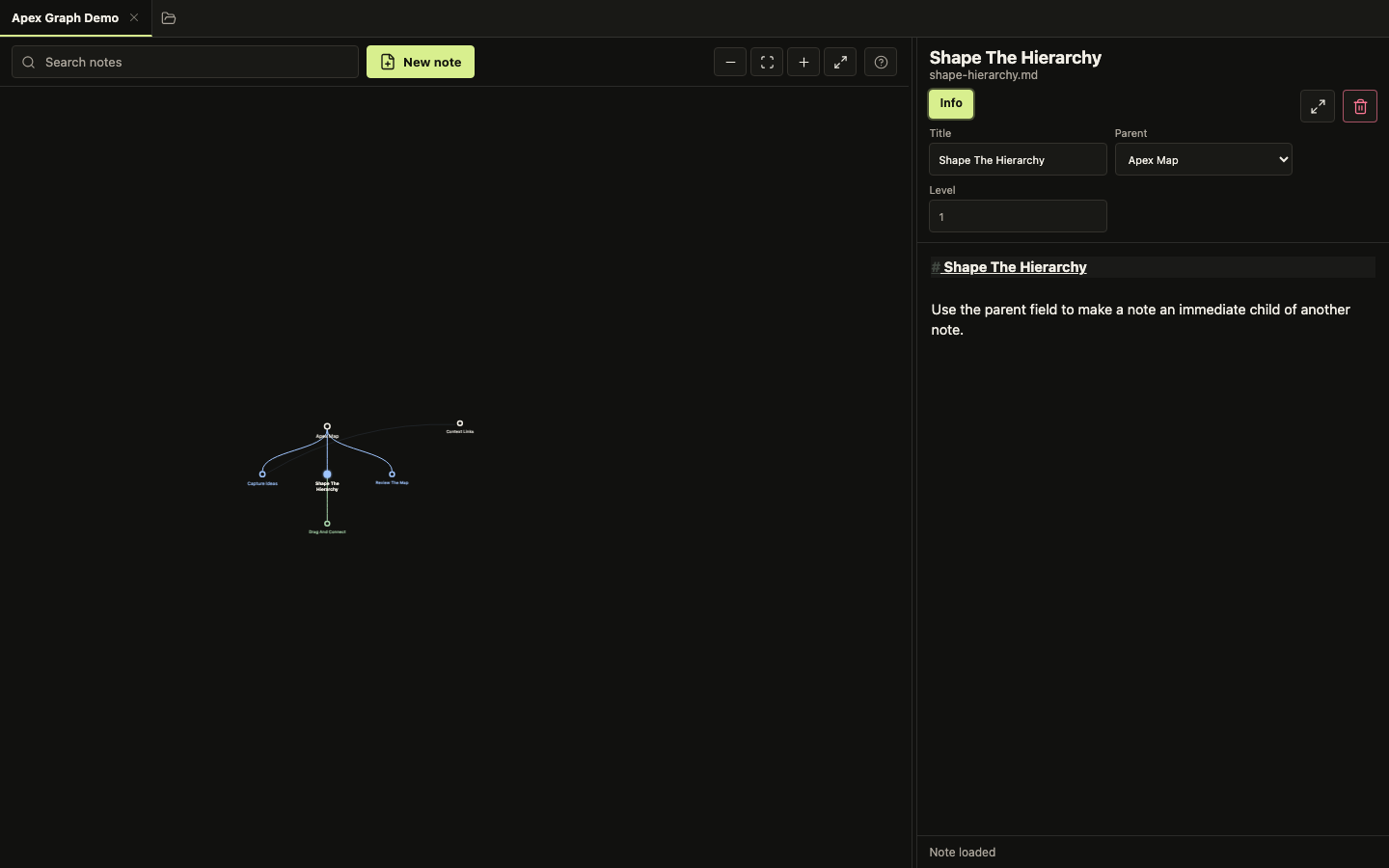Open the Parent dropdown showing Apex Map

(x=1203, y=159)
